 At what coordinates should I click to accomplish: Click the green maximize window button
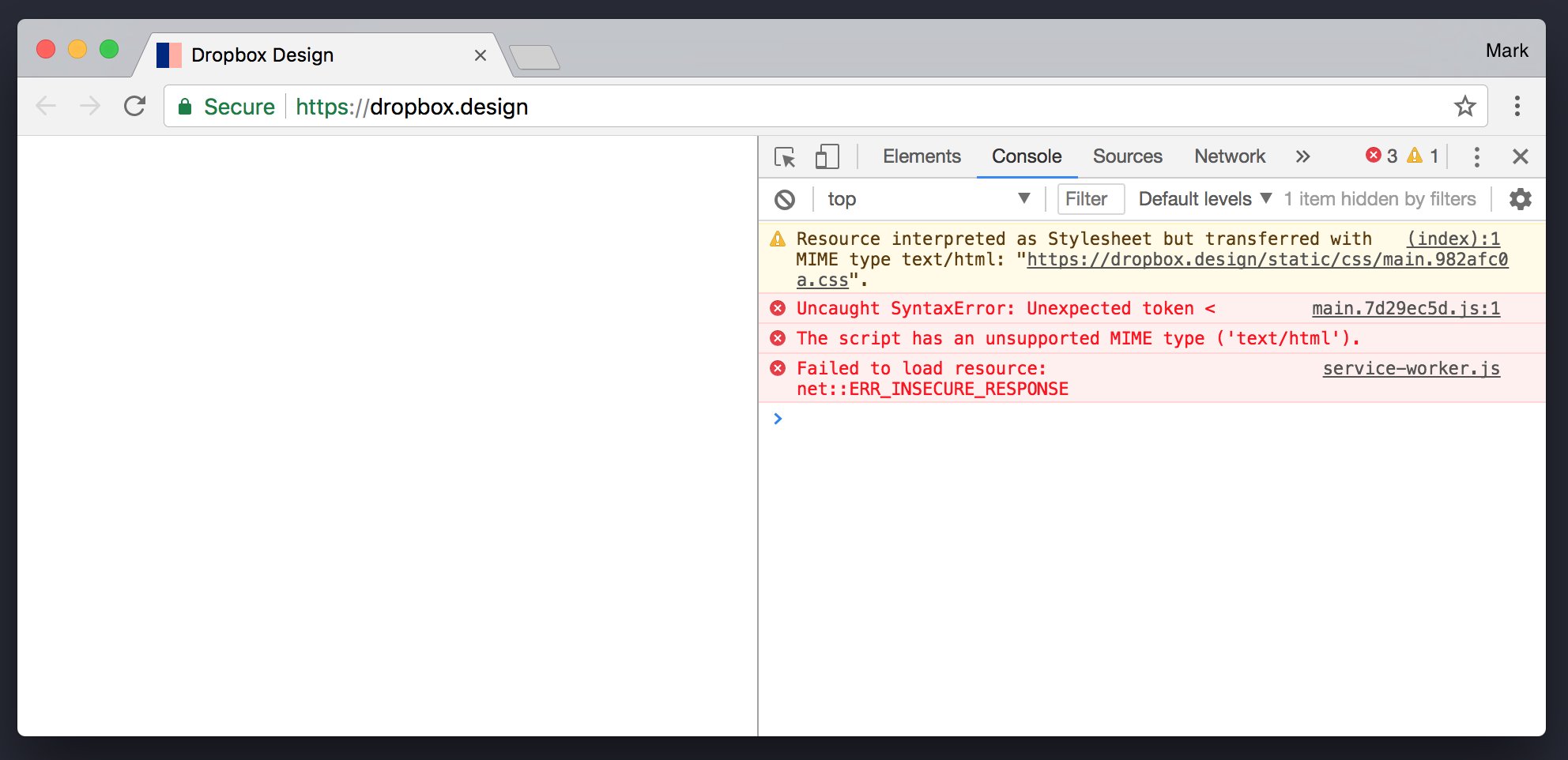pos(109,49)
